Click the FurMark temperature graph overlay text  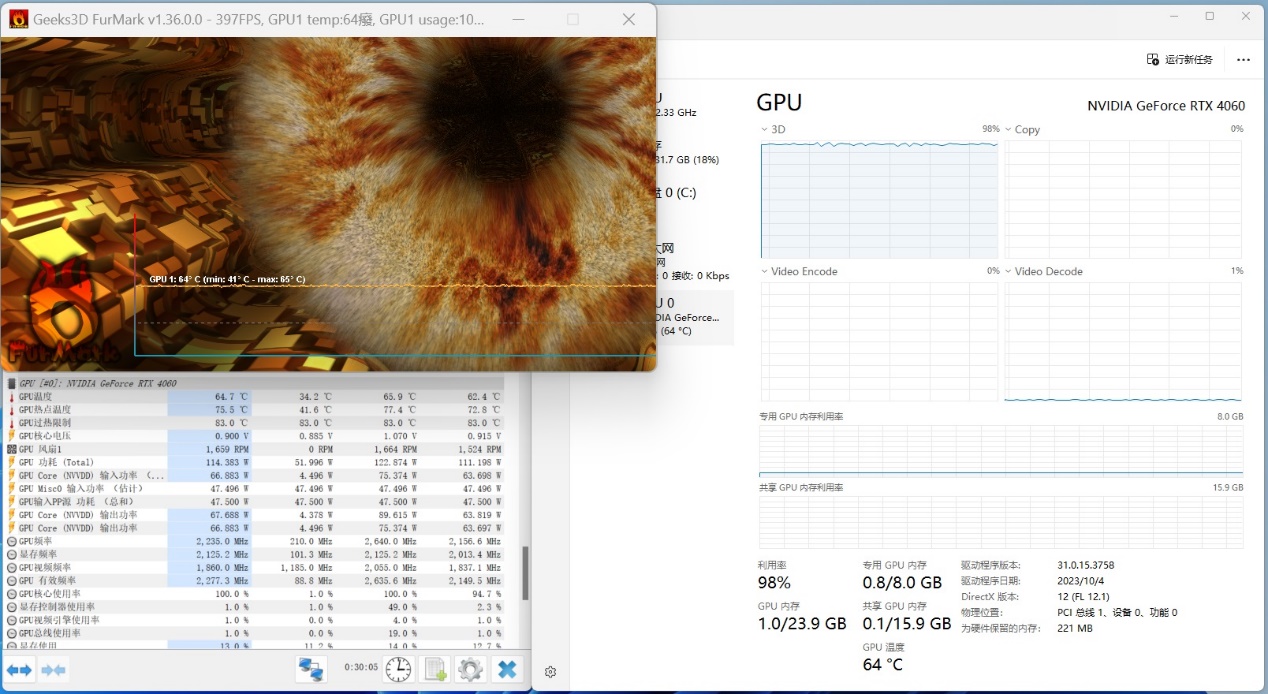pos(227,279)
